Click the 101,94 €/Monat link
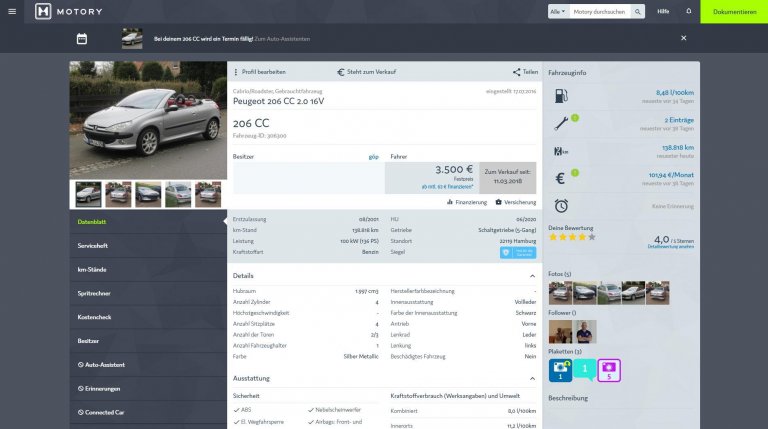The height and width of the screenshot is (429, 768). click(x=671, y=175)
